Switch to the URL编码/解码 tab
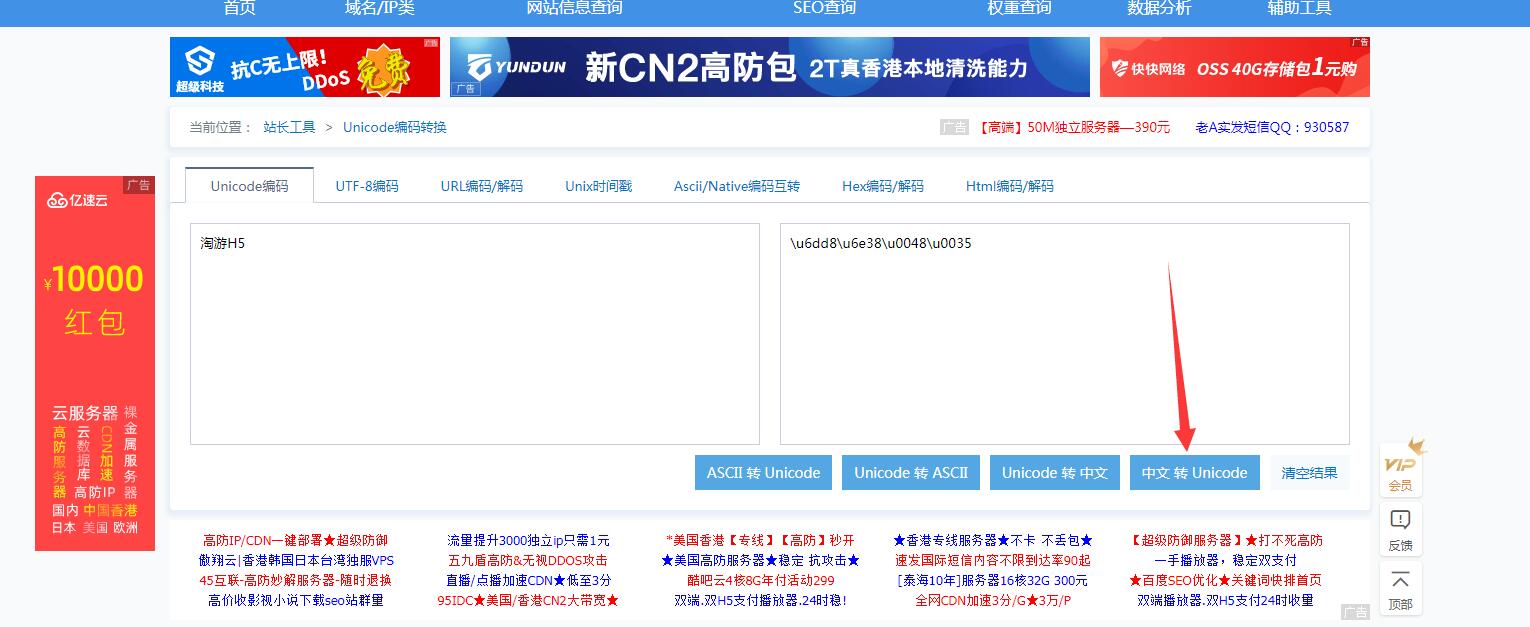The width and height of the screenshot is (1530, 627). tap(481, 186)
